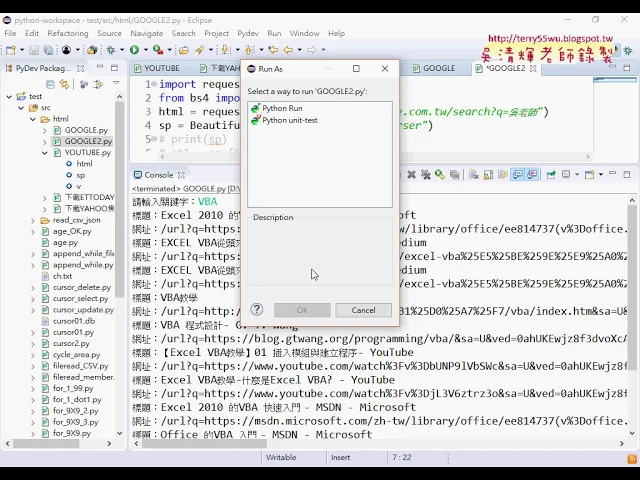Open the Window menu

click(x=304, y=33)
